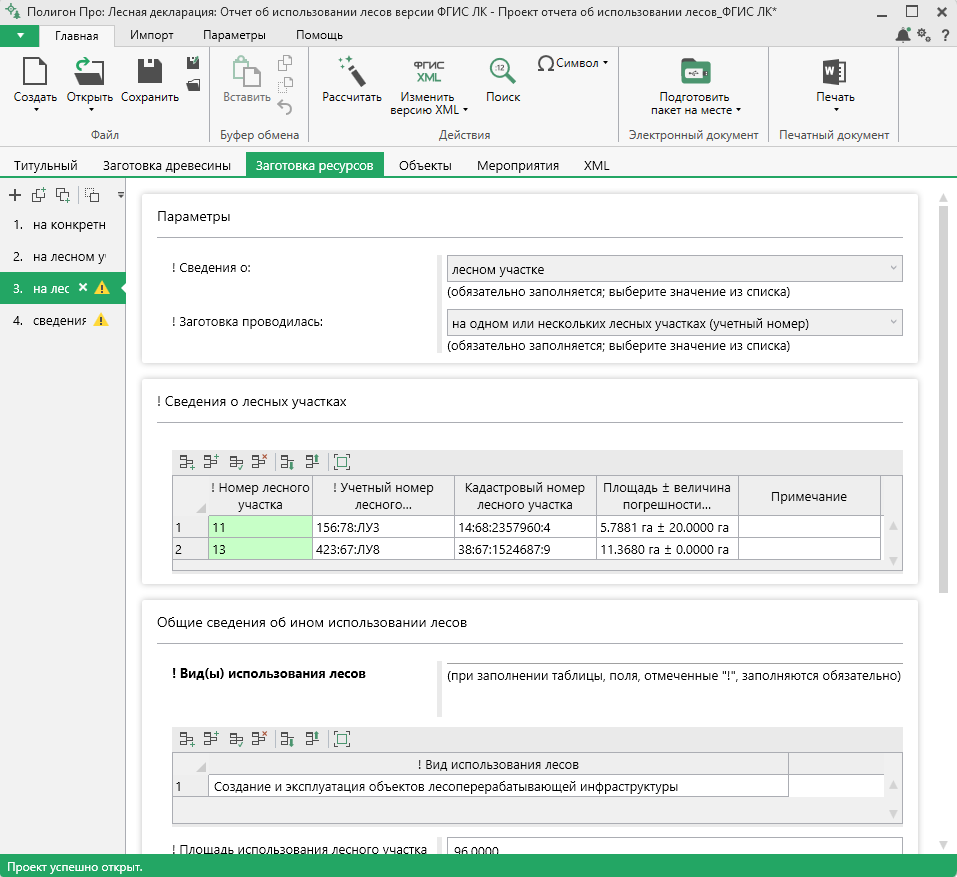Screen dimensions: 957x877
Task: Click the Открыть open folder icon
Action: tap(89, 71)
